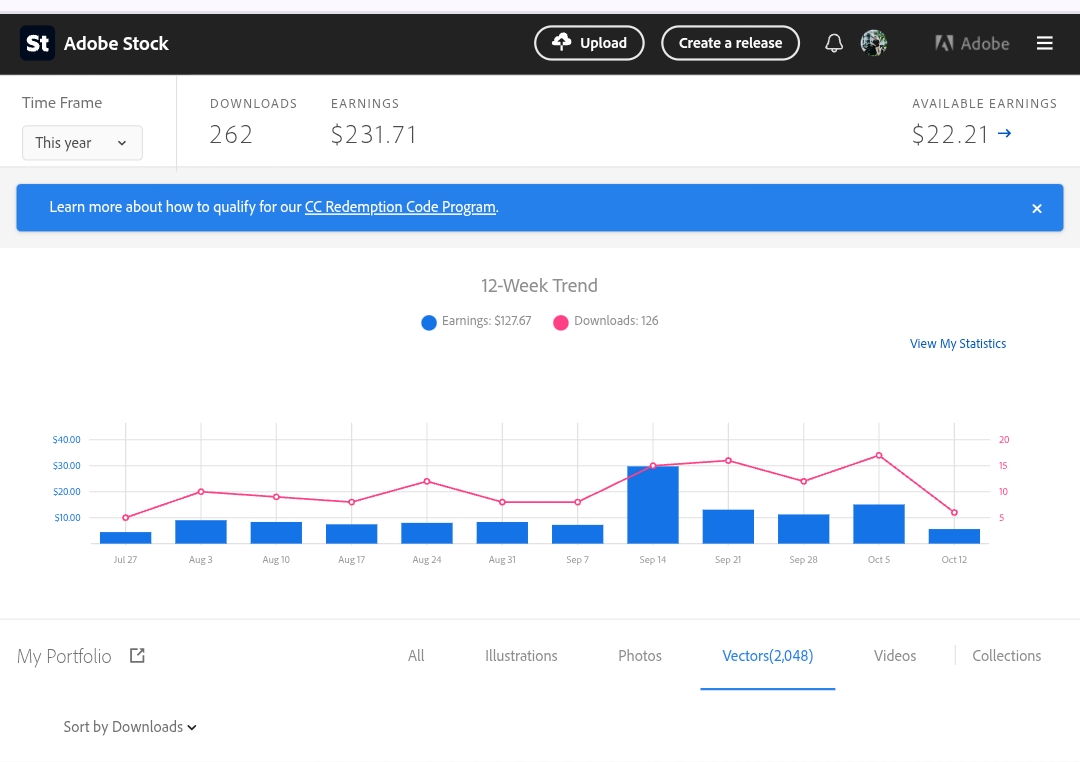Image resolution: width=1080 pixels, height=762 pixels.
Task: Click the Aug 3 earnings bar
Action: (200, 532)
